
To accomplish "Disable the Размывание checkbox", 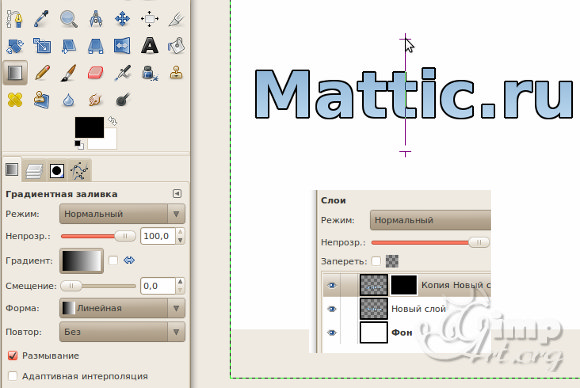I will point(13,356).
